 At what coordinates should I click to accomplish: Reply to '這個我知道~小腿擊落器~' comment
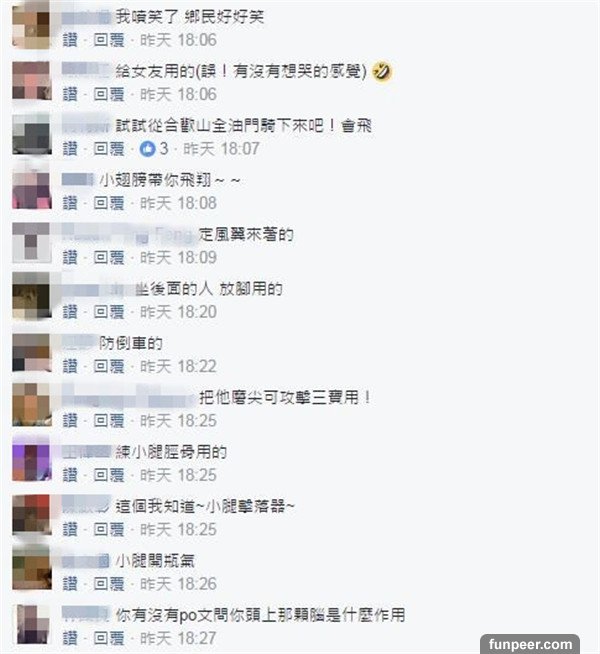pos(109,530)
